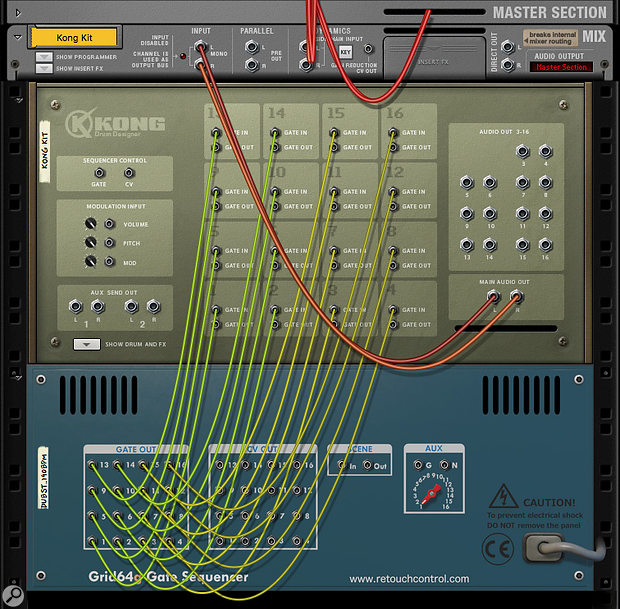620x609 pixels.
Task: Click the Mix channel Input R jack
Action: [200, 64]
